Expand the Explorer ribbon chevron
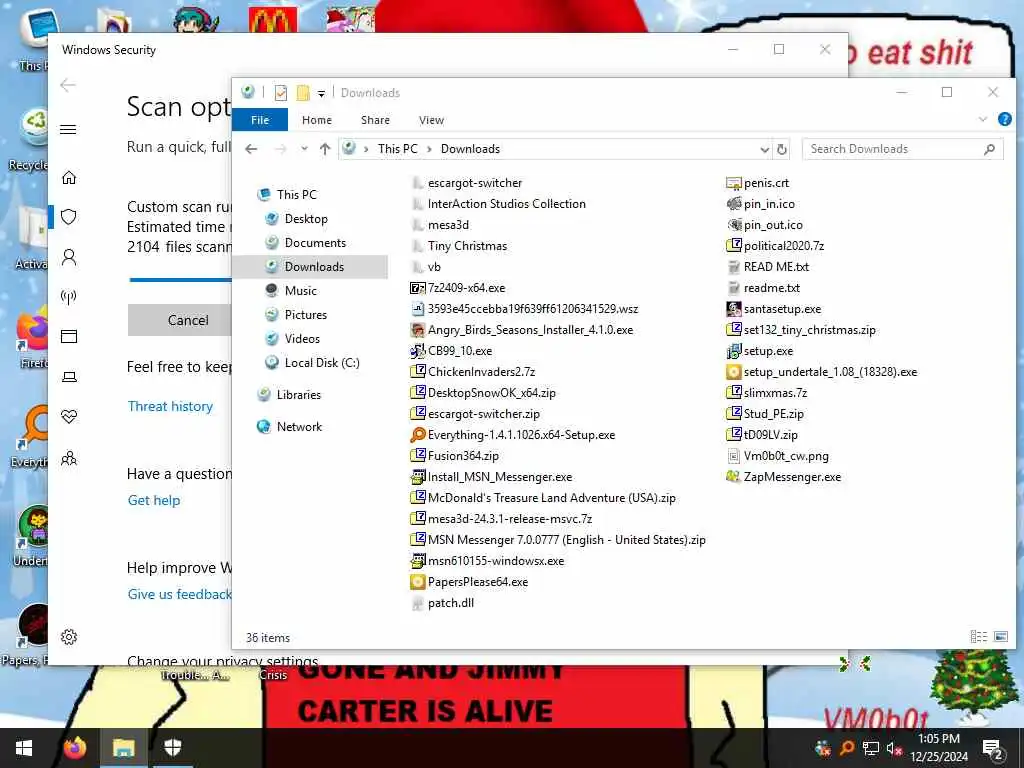This screenshot has width=1024, height=768. [x=983, y=120]
